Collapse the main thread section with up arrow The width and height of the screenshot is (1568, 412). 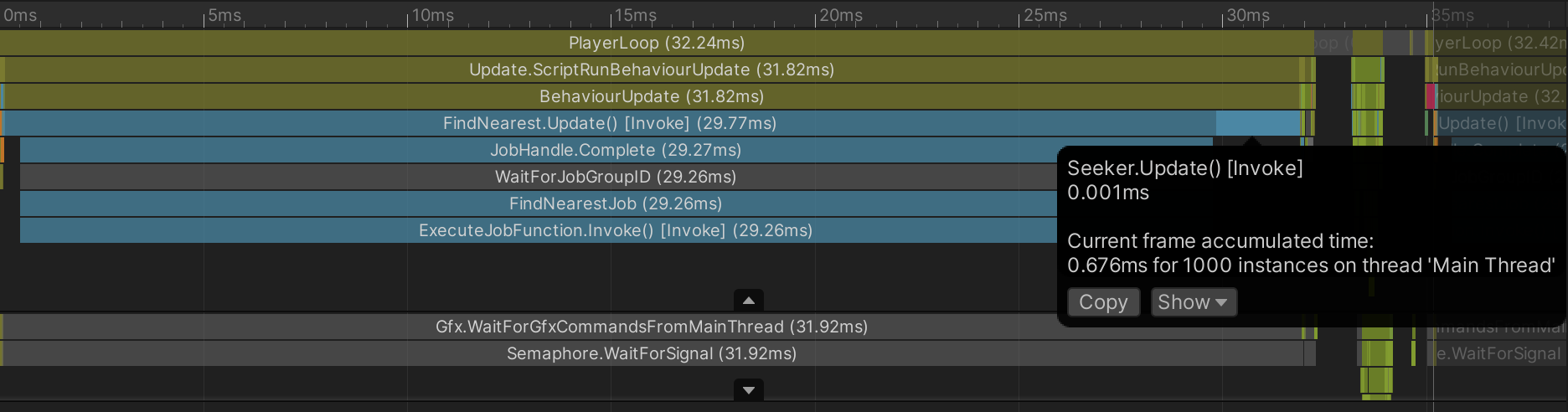click(749, 301)
